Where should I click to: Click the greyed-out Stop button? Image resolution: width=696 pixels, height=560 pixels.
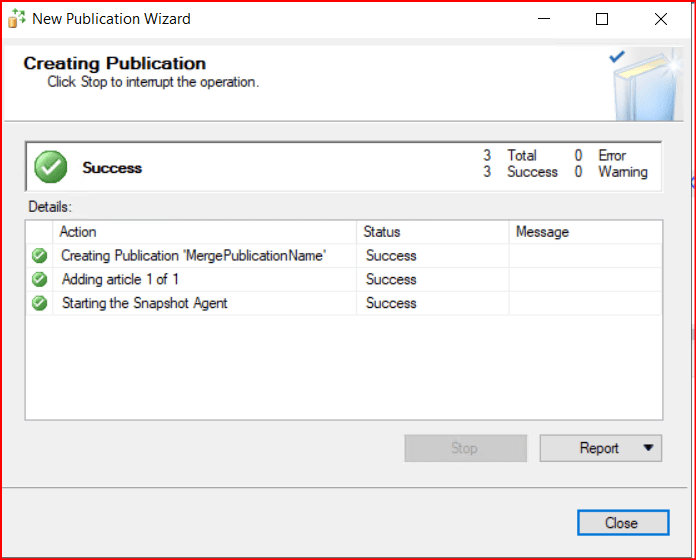[465, 449]
